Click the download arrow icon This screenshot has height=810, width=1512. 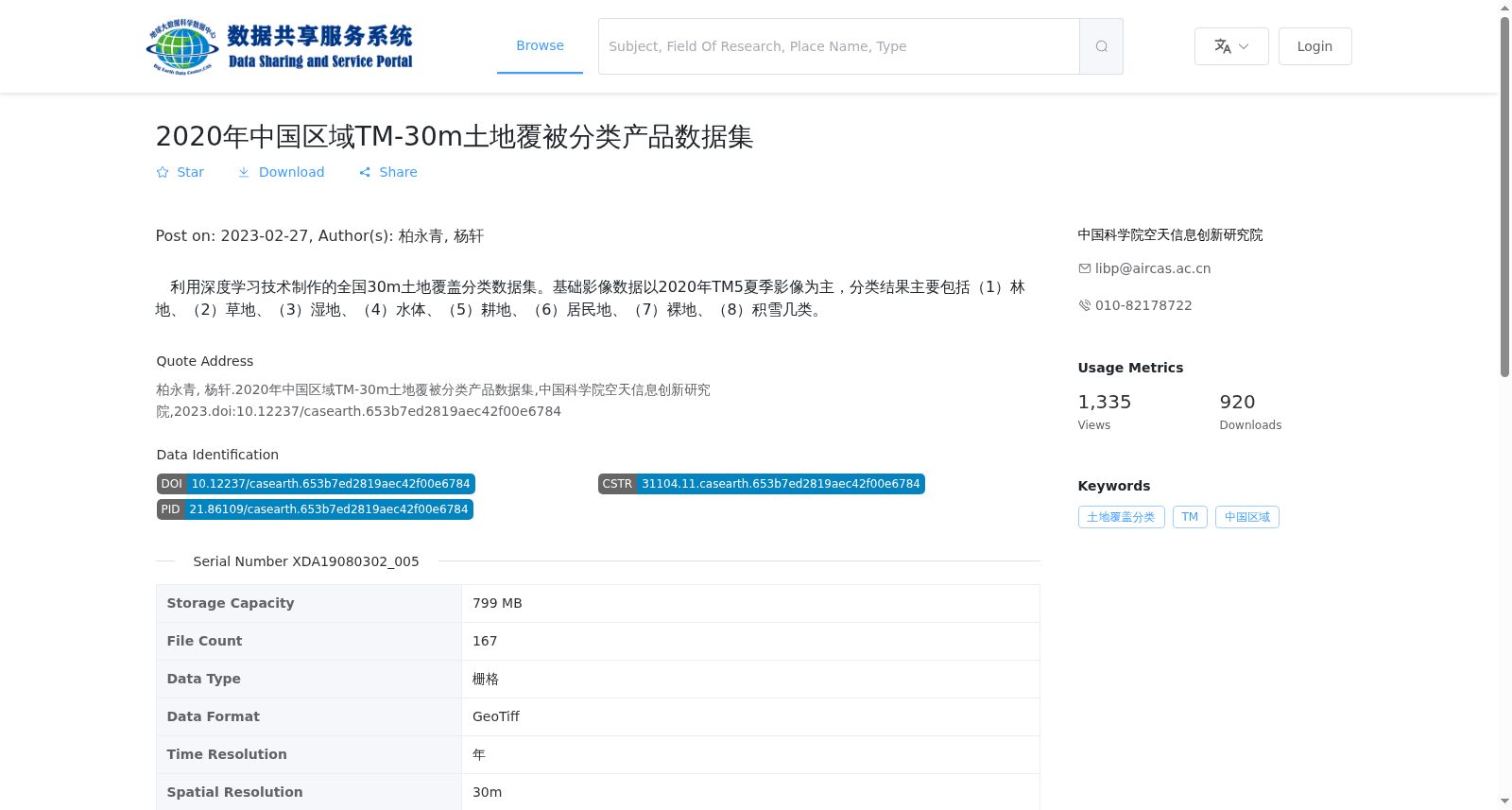[x=244, y=172]
